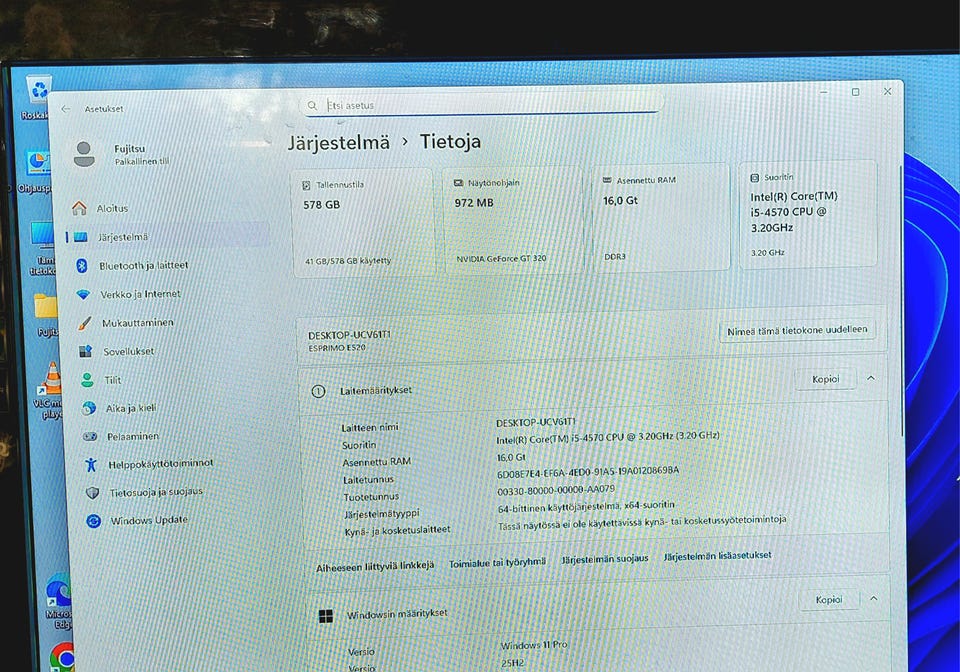Image resolution: width=960 pixels, height=672 pixels.
Task: Copy the Windowsin määritykset with Kopioi
Action: point(829,600)
